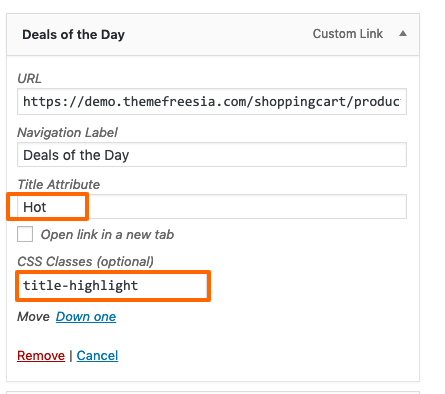Click the Title Attribute field containing Hot
Viewport: 445px width, 394px height.
(212, 207)
